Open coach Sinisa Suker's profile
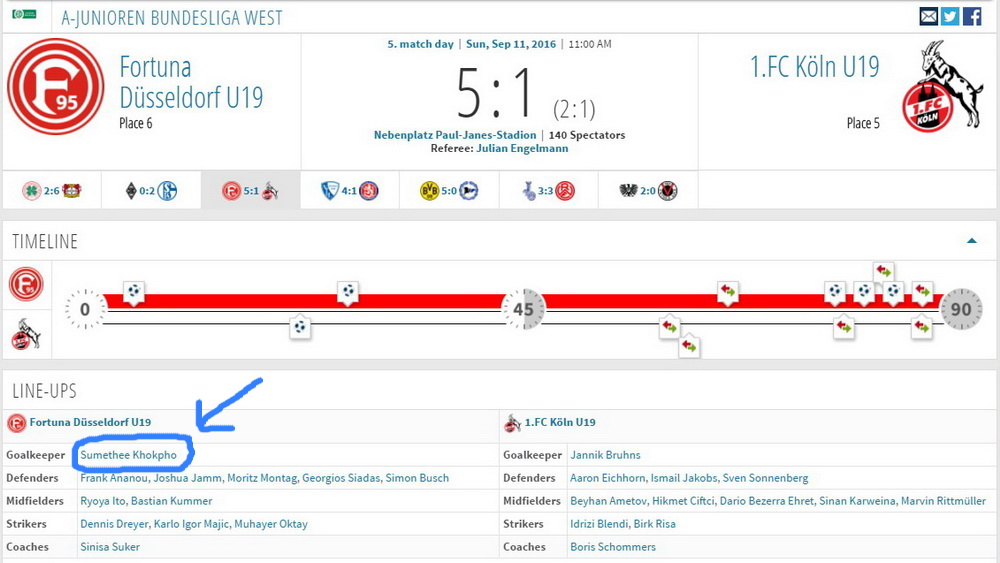1000x563 pixels. click(110, 547)
